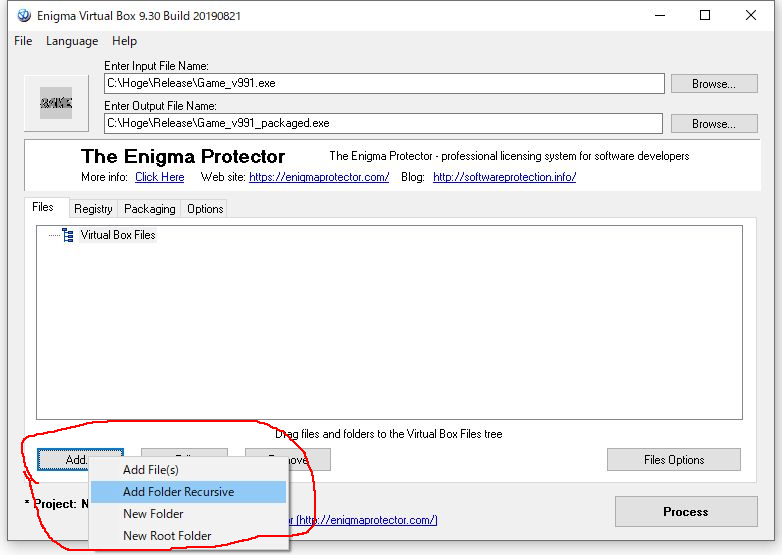This screenshot has width=782, height=555.
Task: Click the 'Enter Input File Name:' label
Action: pos(156,66)
